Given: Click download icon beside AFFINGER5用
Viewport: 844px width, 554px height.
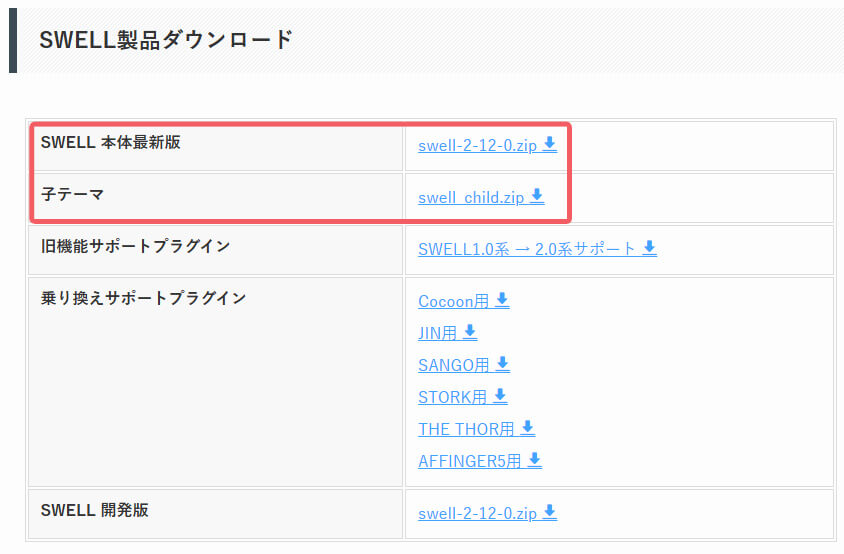Looking at the screenshot, I should tap(534, 460).
